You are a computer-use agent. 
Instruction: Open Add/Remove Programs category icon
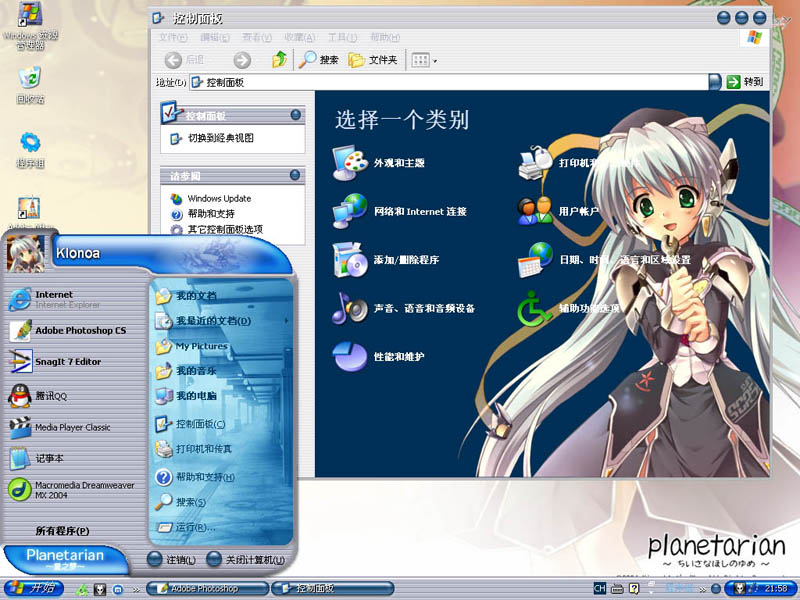(x=350, y=260)
